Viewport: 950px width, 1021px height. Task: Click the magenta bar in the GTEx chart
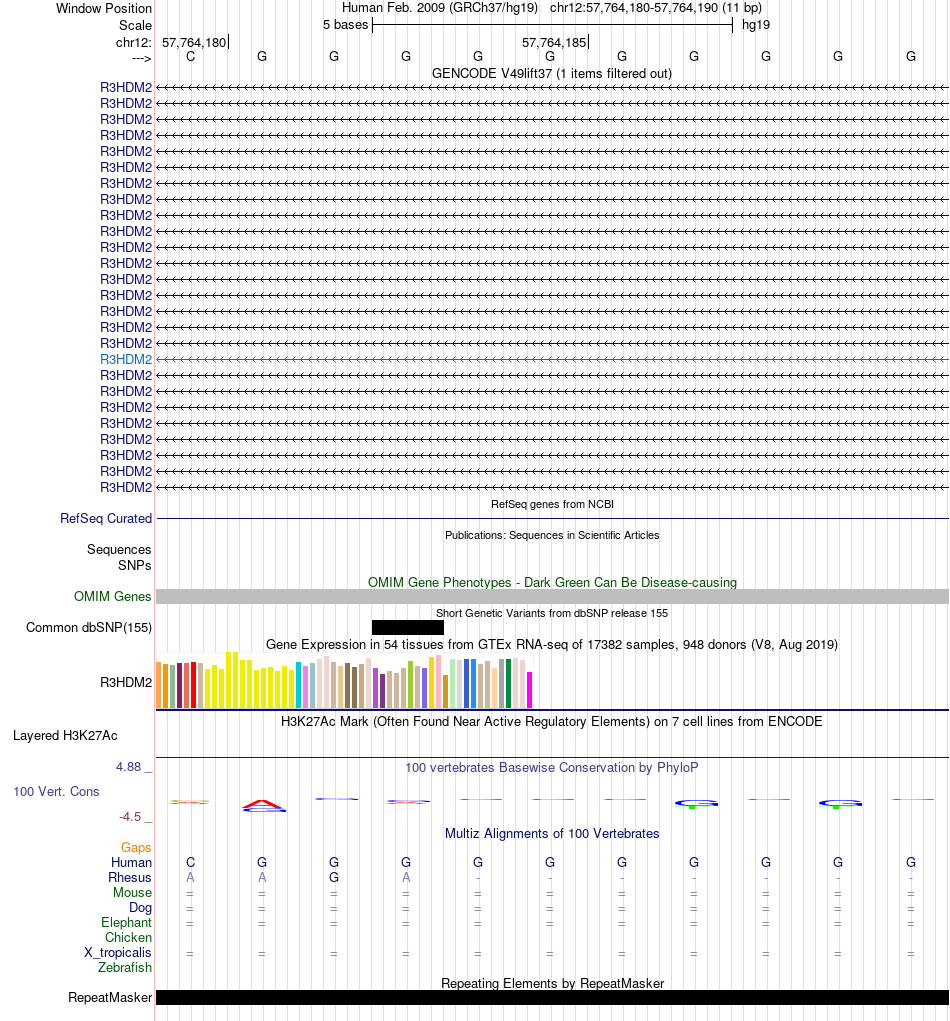coord(529,690)
